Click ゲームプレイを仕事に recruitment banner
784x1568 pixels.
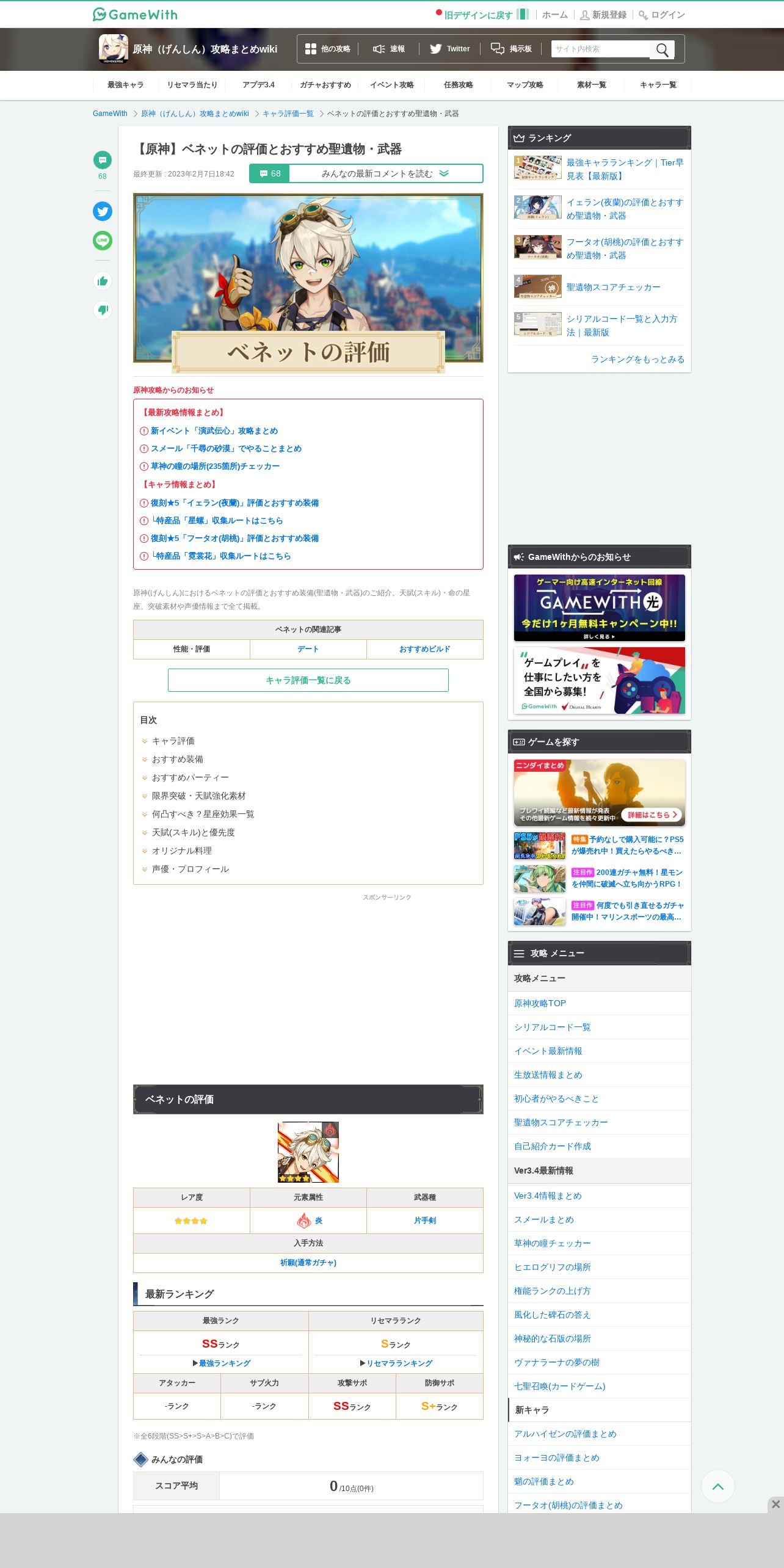point(600,680)
